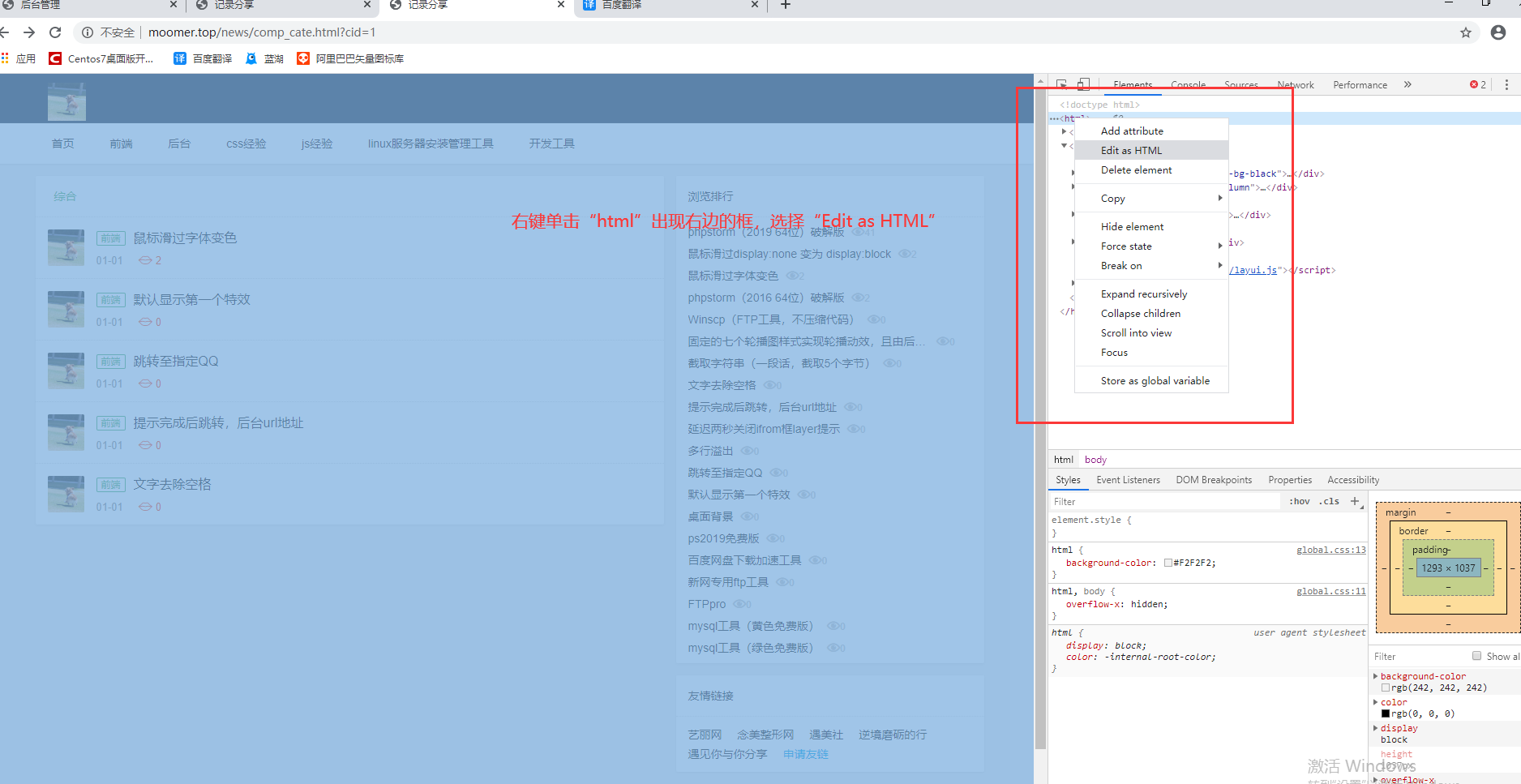Select Delete element in context menu
Screen dimensions: 1521x784
pyautogui.click(x=1151, y=170)
